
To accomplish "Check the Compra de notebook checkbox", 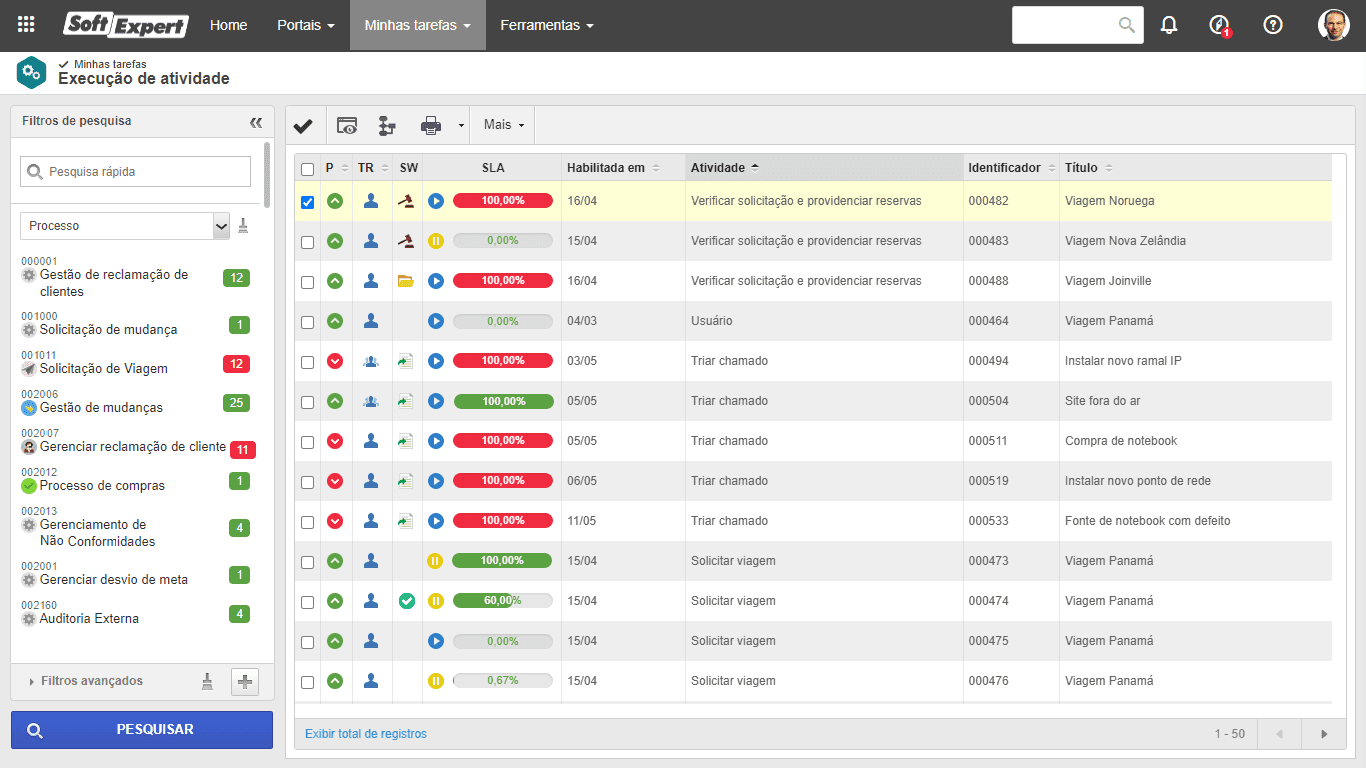I will pos(307,442).
